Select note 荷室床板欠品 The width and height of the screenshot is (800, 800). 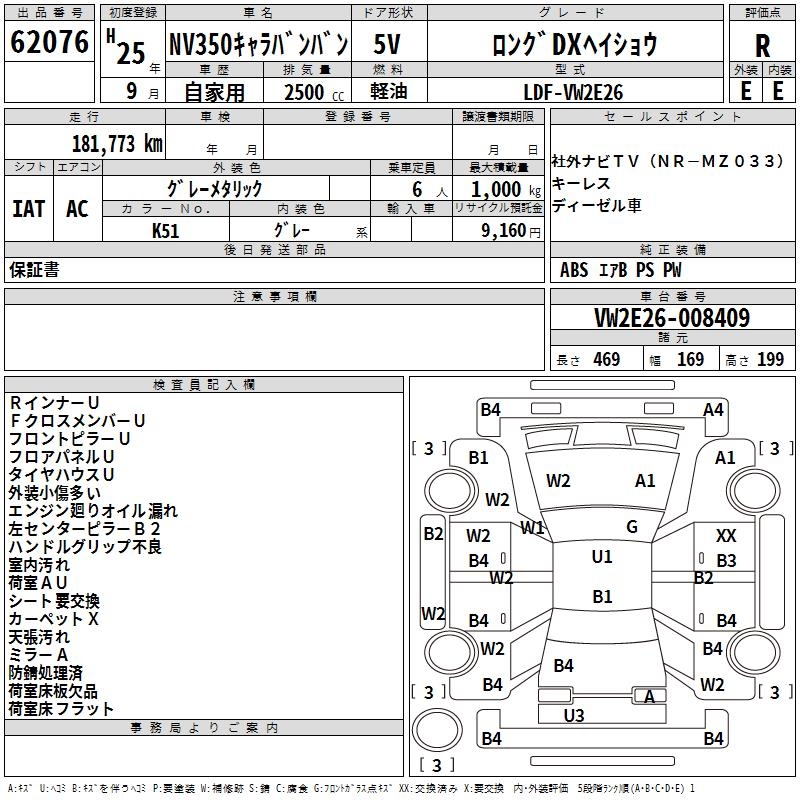click(x=53, y=691)
